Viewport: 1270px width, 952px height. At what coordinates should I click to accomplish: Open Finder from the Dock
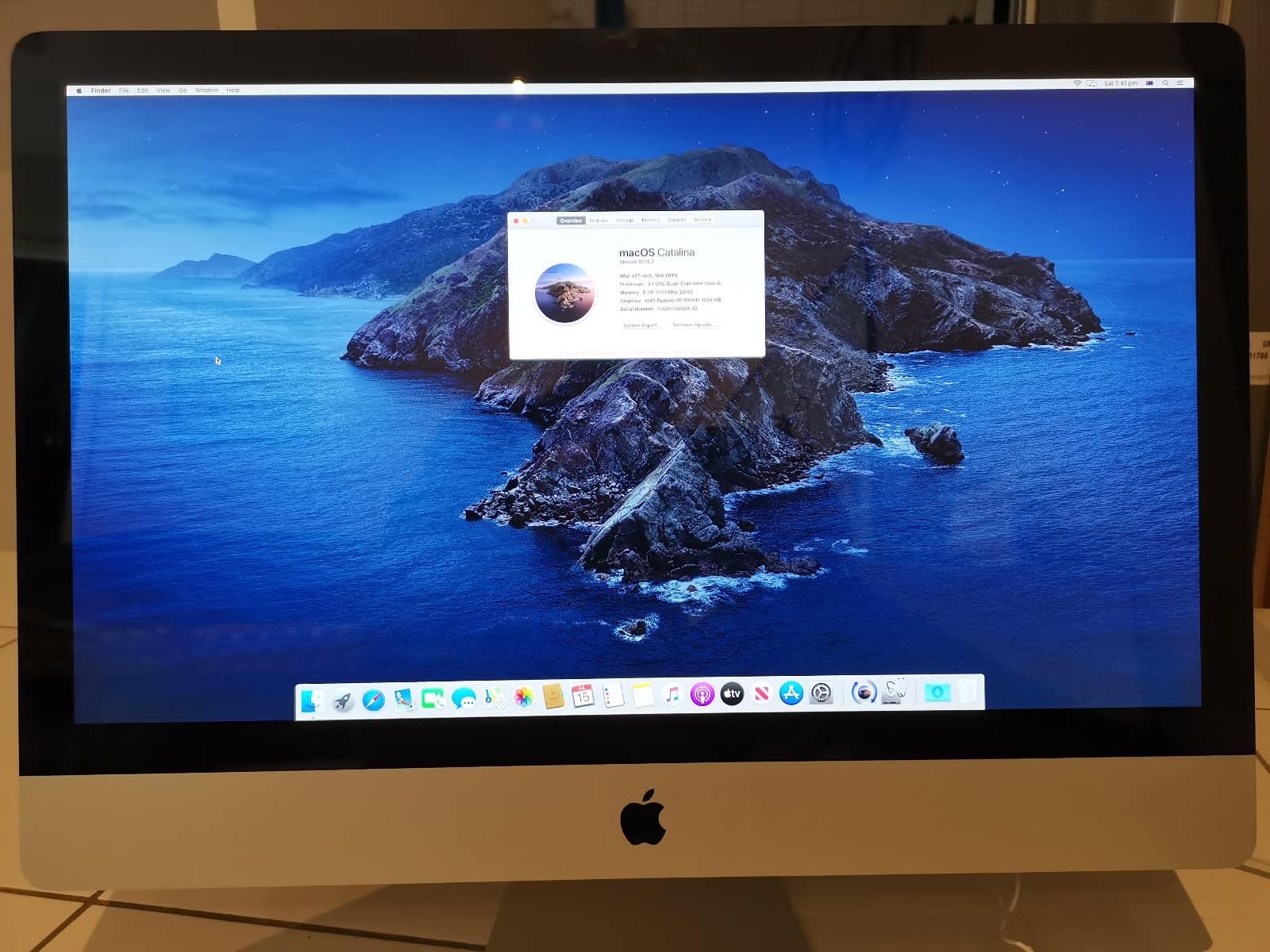[312, 701]
